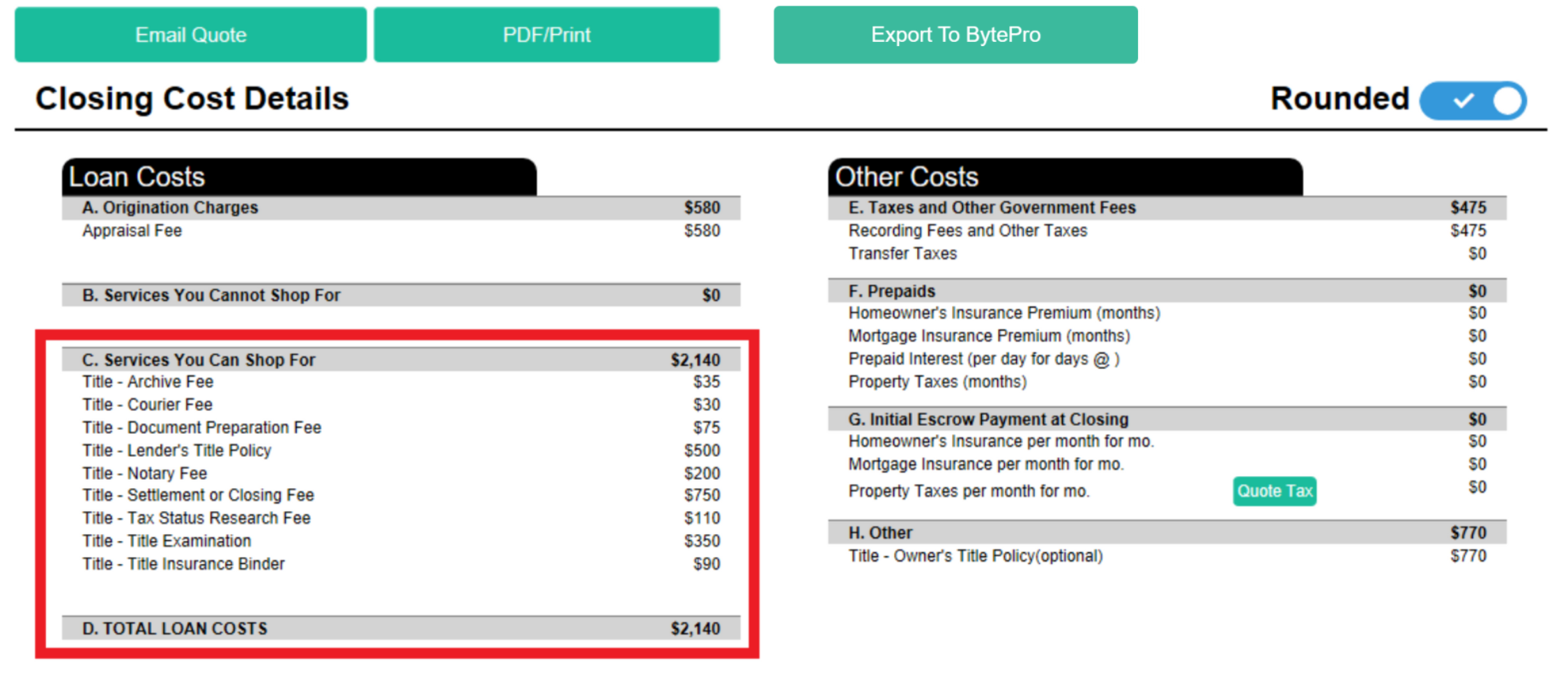The width and height of the screenshot is (1568, 700).
Task: Select the Loan Costs header tab
Action: tap(299, 177)
